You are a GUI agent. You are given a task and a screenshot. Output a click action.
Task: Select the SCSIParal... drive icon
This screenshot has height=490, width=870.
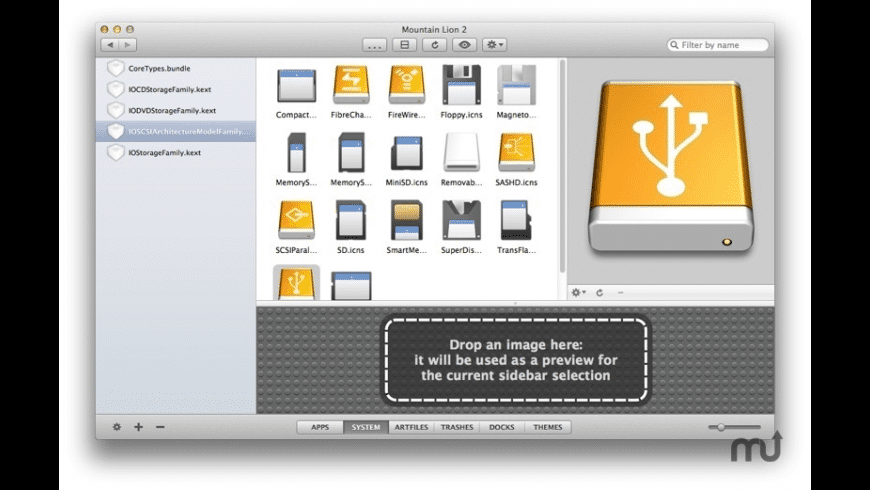(296, 220)
